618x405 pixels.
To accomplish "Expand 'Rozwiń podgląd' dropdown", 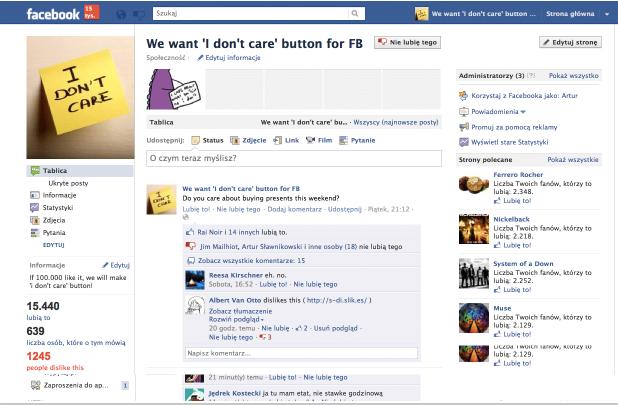I will [236, 320].
